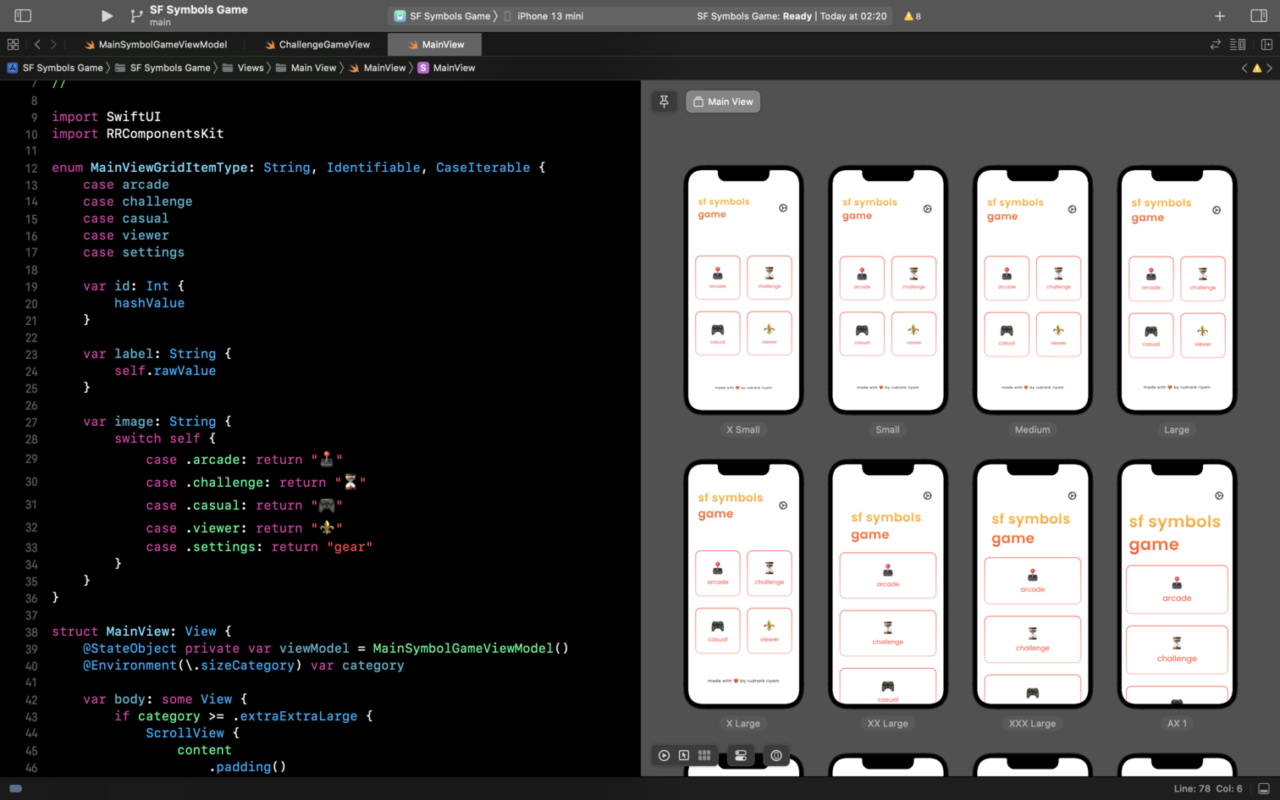Viewport: 1280px width, 800px height.
Task: Choose the iPhone 13 mini run destination
Action: [x=543, y=16]
